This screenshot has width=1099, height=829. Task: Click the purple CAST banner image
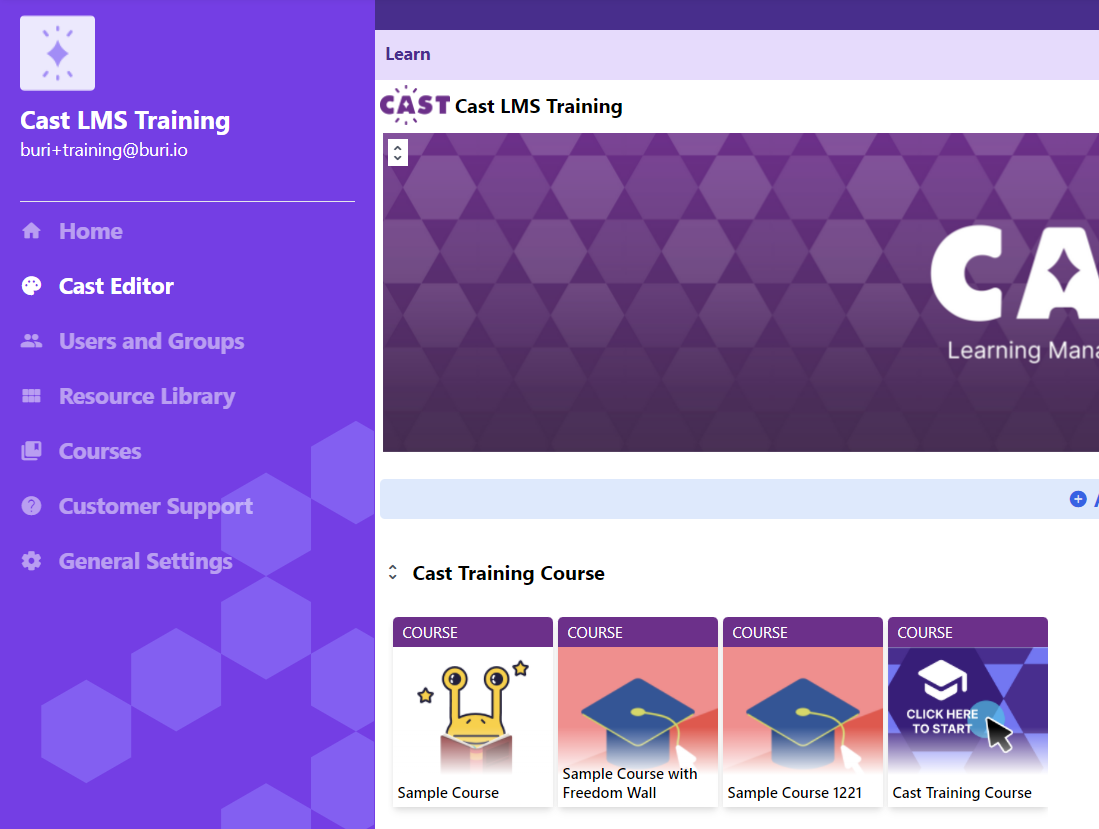pos(741,292)
